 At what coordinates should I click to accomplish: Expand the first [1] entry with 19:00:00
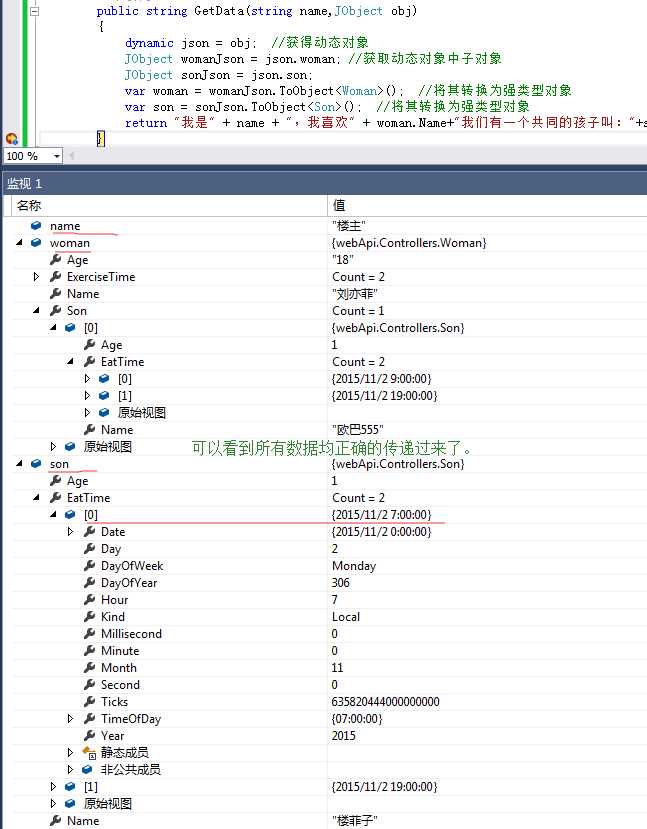coord(87,395)
